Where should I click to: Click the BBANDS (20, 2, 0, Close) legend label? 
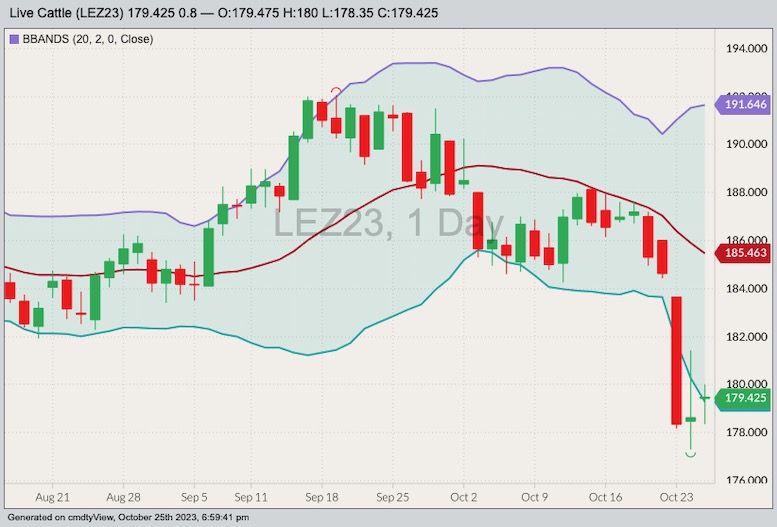[88, 39]
